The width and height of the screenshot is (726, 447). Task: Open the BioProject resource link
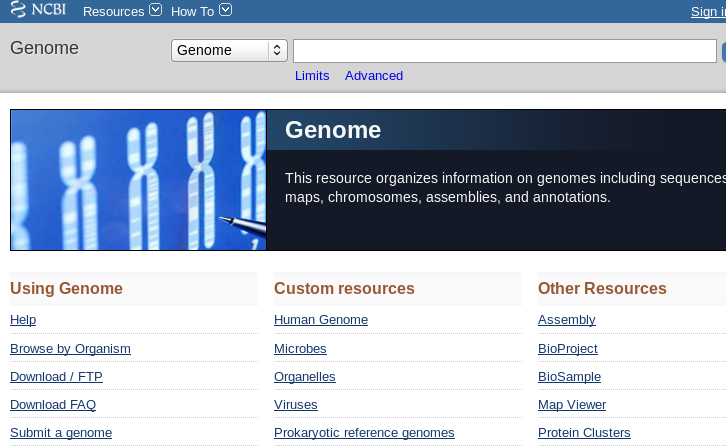[x=568, y=349]
